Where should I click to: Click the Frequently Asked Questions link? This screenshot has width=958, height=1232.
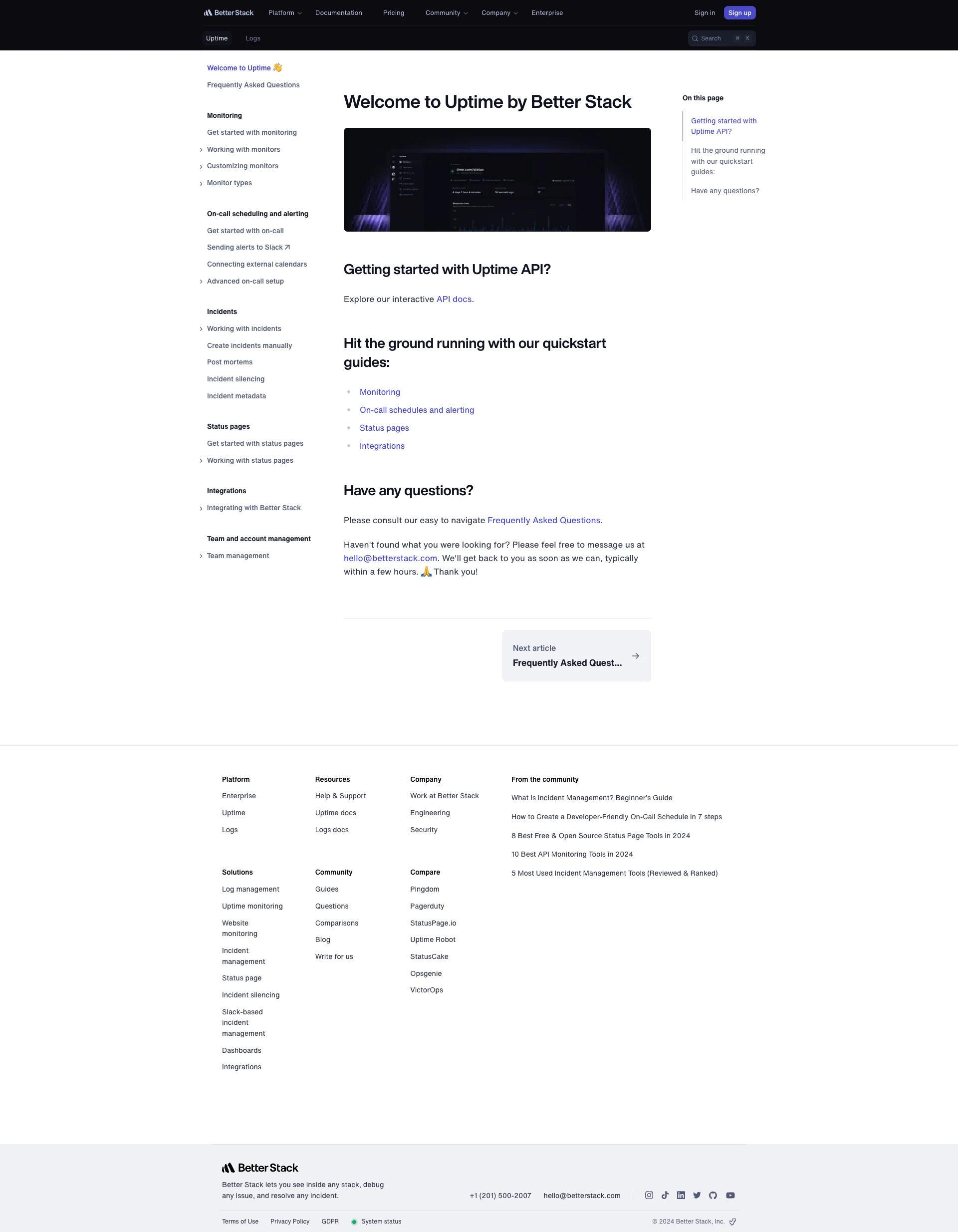(x=253, y=85)
